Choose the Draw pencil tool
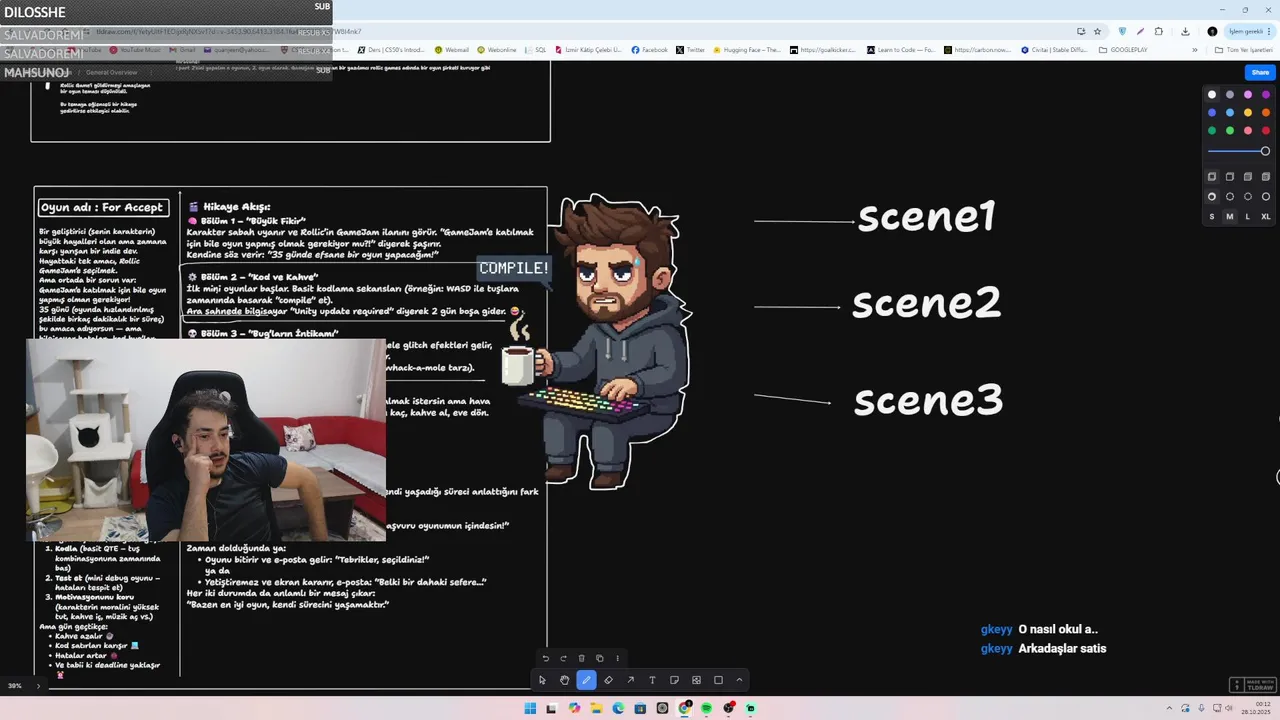Viewport: 1280px width, 720px height. [x=586, y=680]
